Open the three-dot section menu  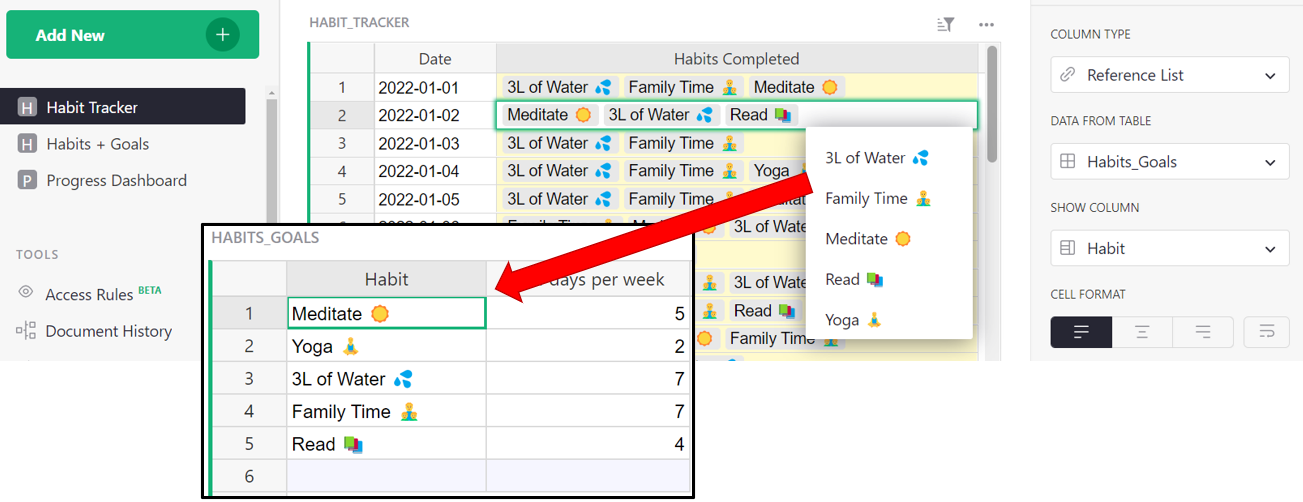[x=986, y=24]
